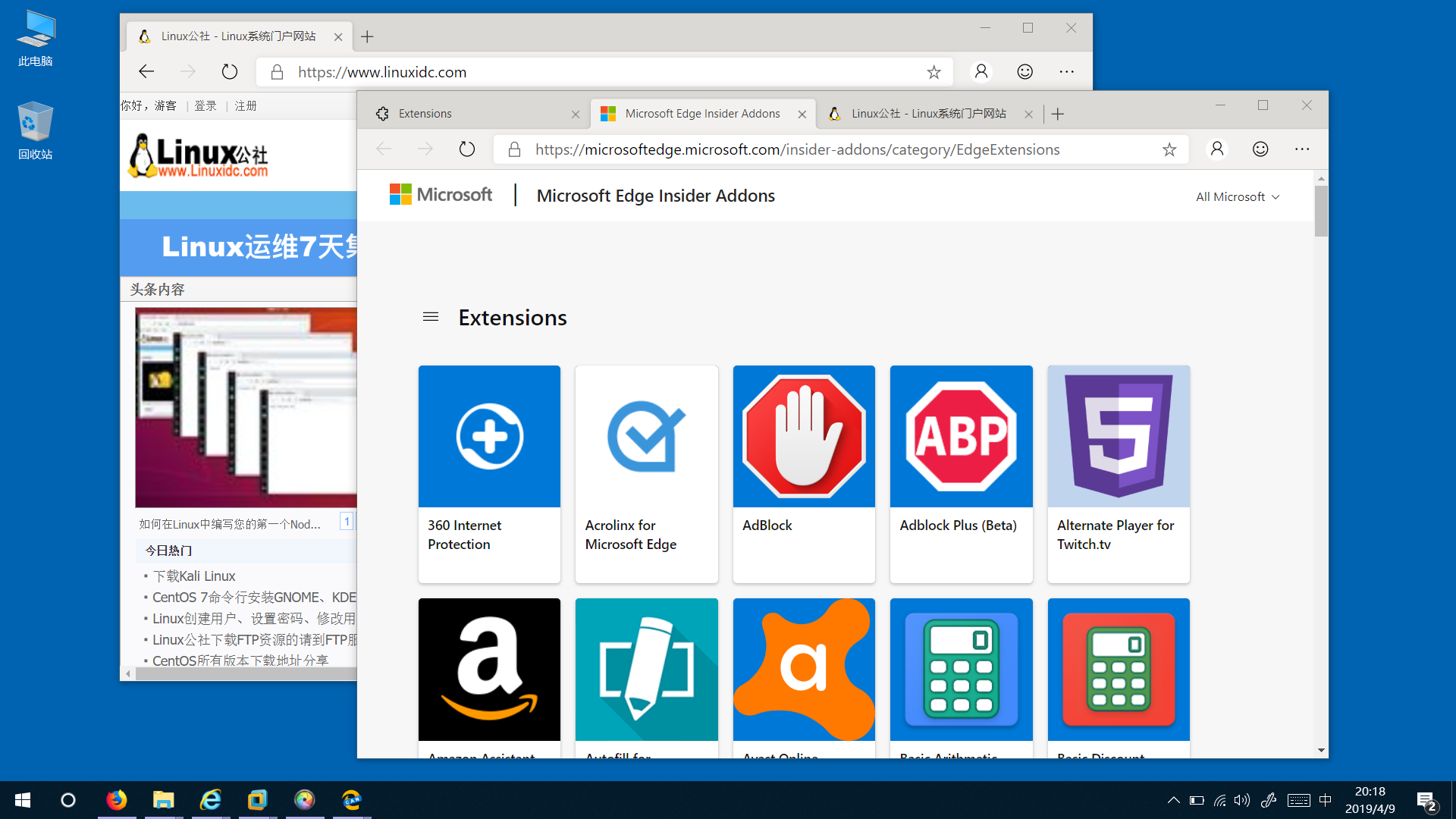The height and width of the screenshot is (819, 1456).
Task: Favorite linuxidc.com with star icon
Action: point(934,72)
